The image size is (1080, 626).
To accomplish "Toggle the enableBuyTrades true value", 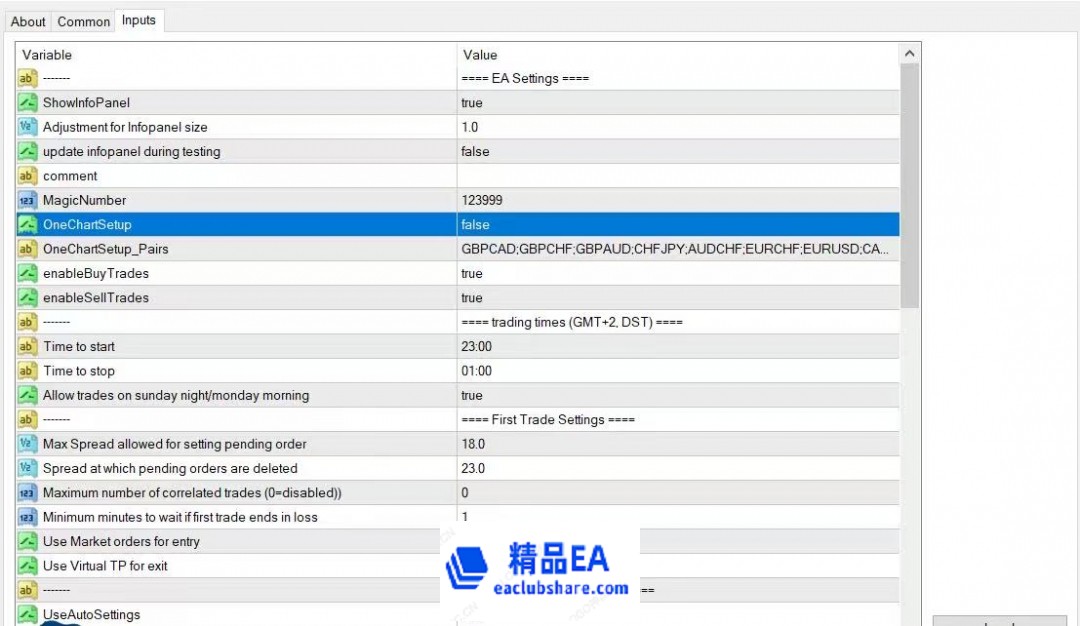I will click(x=677, y=273).
